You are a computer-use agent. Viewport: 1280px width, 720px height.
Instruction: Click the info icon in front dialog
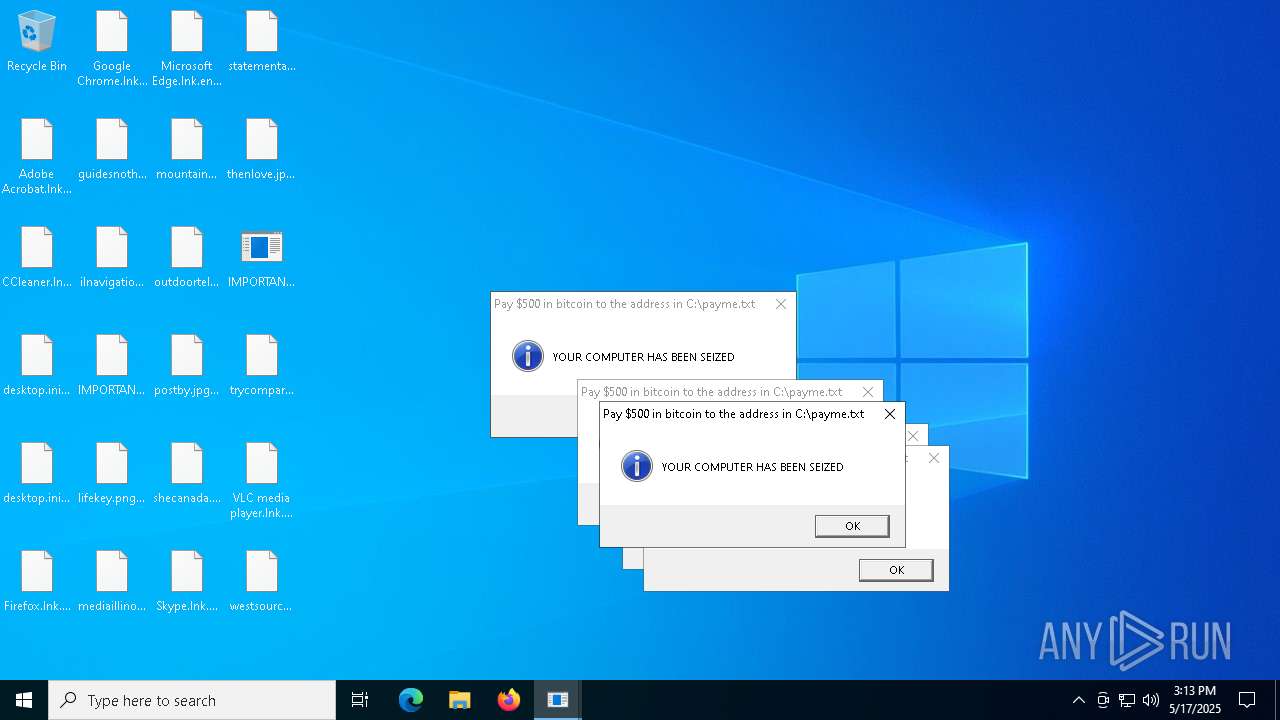[637, 466]
